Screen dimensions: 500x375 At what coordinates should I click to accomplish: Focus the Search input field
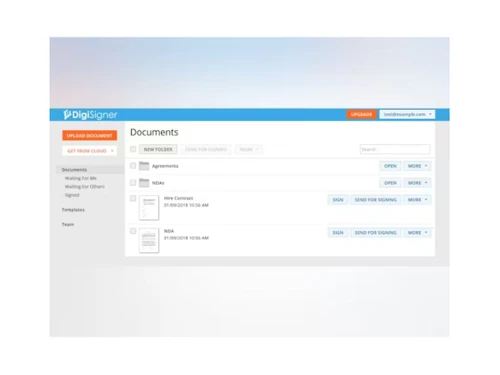(x=395, y=149)
